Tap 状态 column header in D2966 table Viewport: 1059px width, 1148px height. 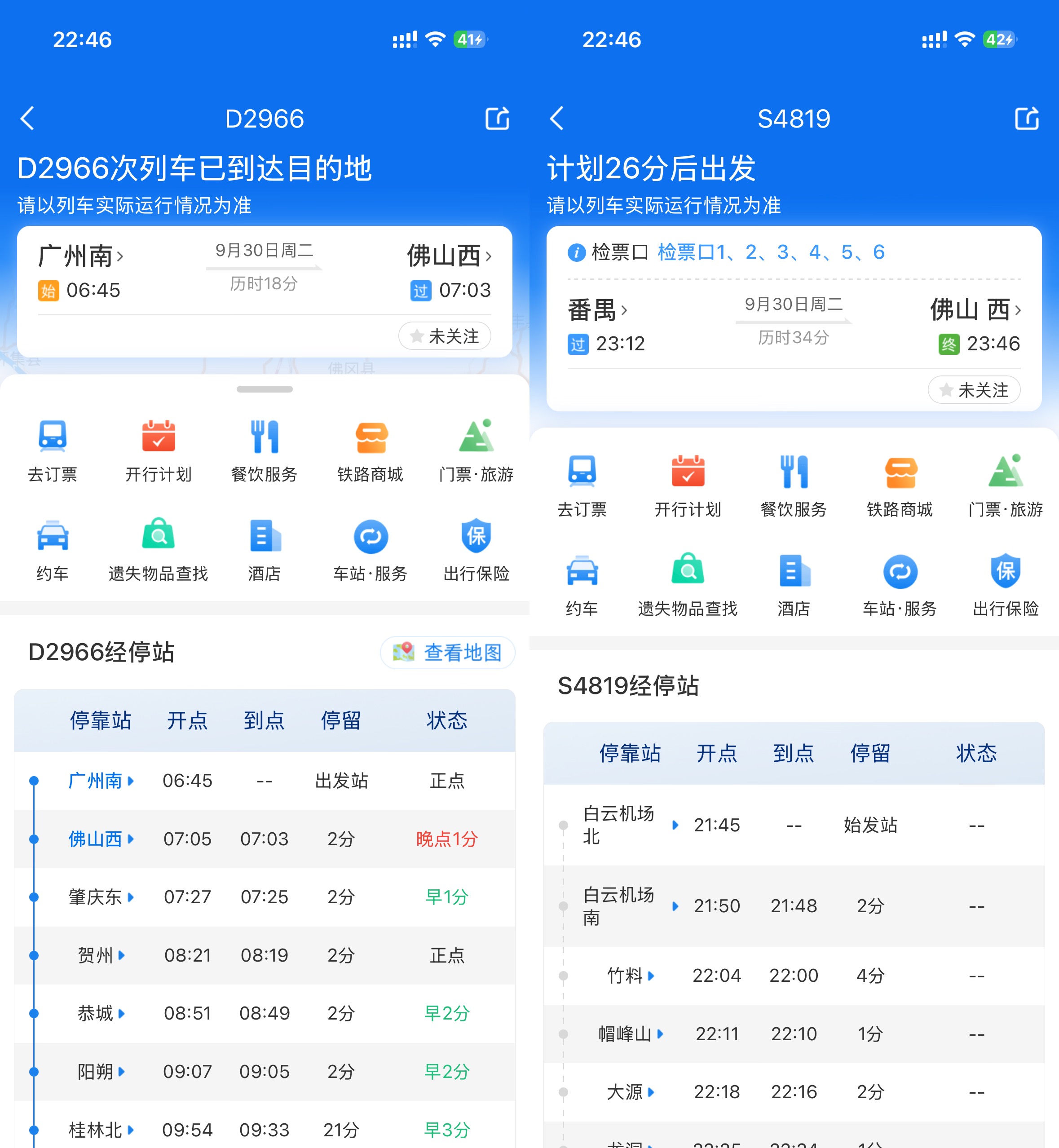click(x=446, y=720)
